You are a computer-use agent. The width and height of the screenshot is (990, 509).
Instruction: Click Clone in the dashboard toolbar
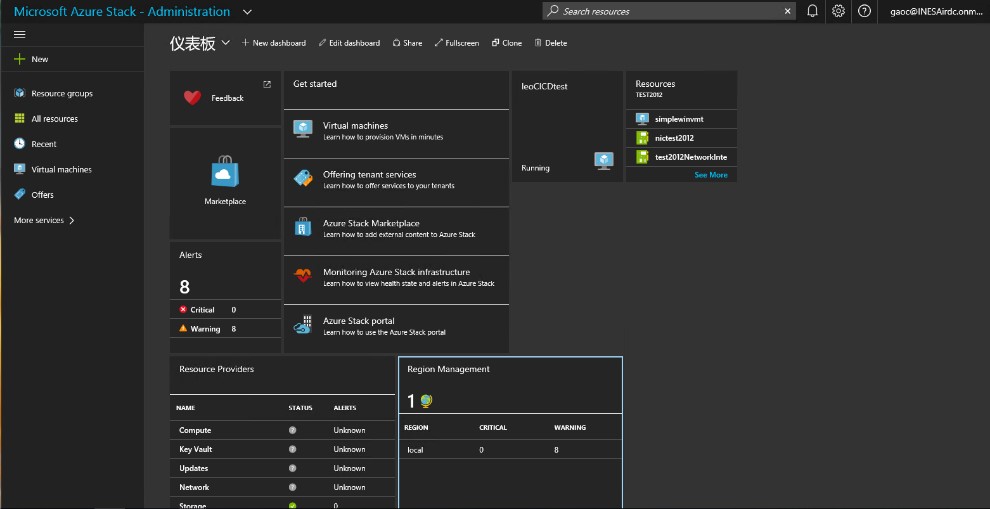[x=507, y=43]
